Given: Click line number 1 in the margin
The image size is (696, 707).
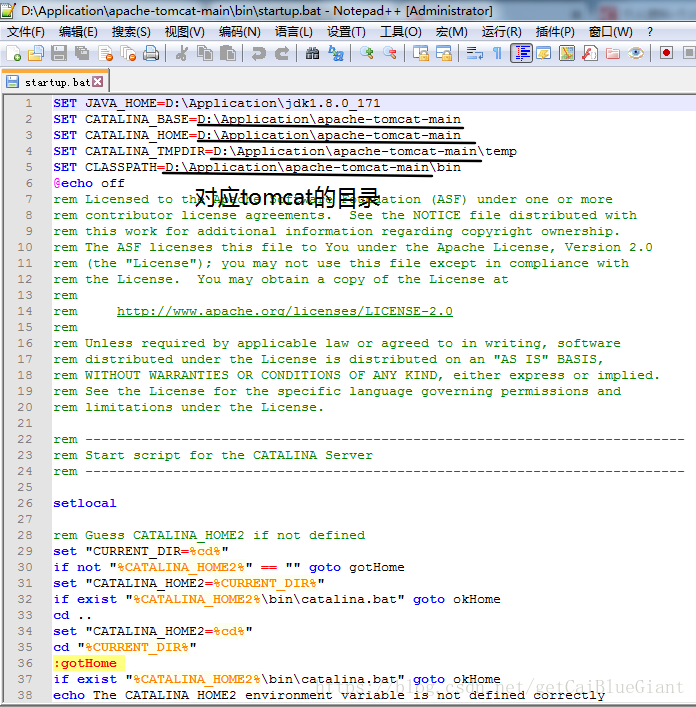Looking at the screenshot, I should tap(28, 103).
